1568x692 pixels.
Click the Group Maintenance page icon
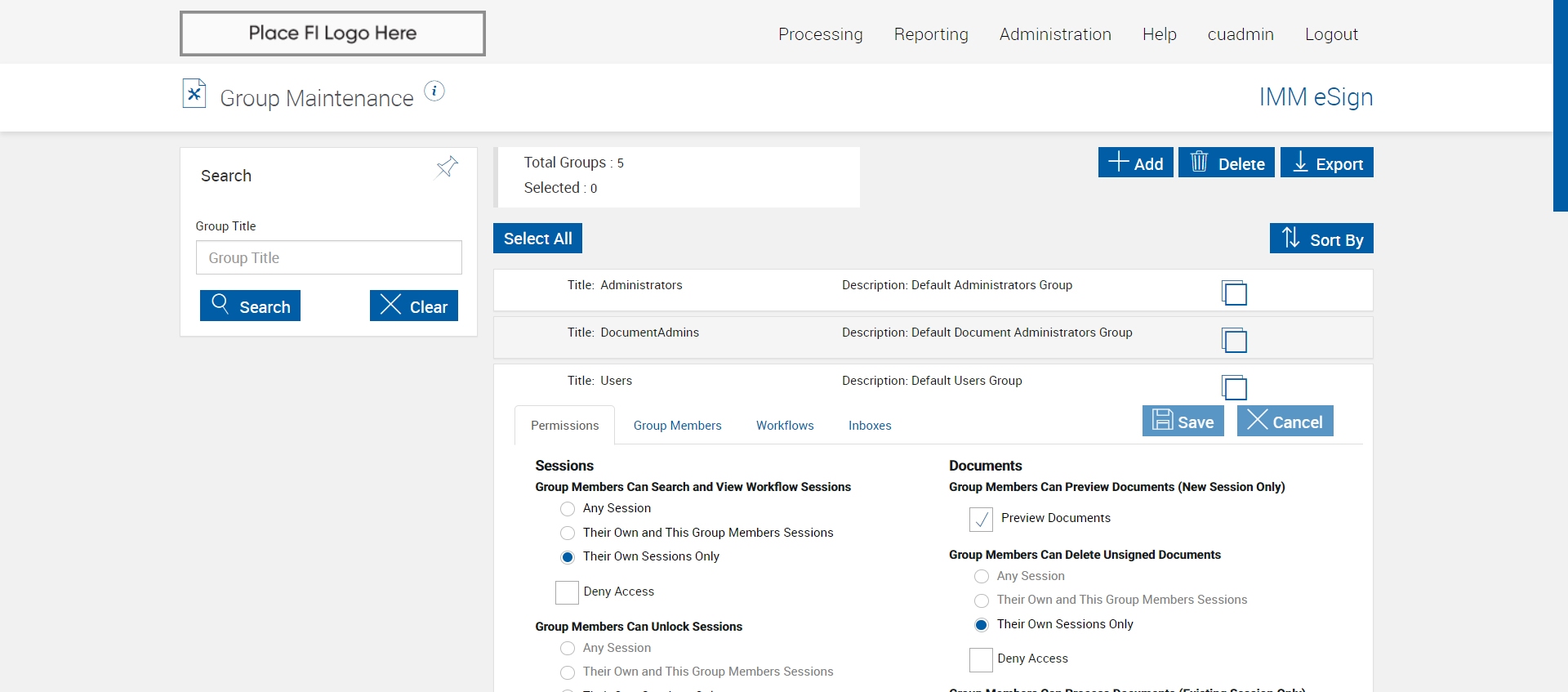[x=194, y=94]
